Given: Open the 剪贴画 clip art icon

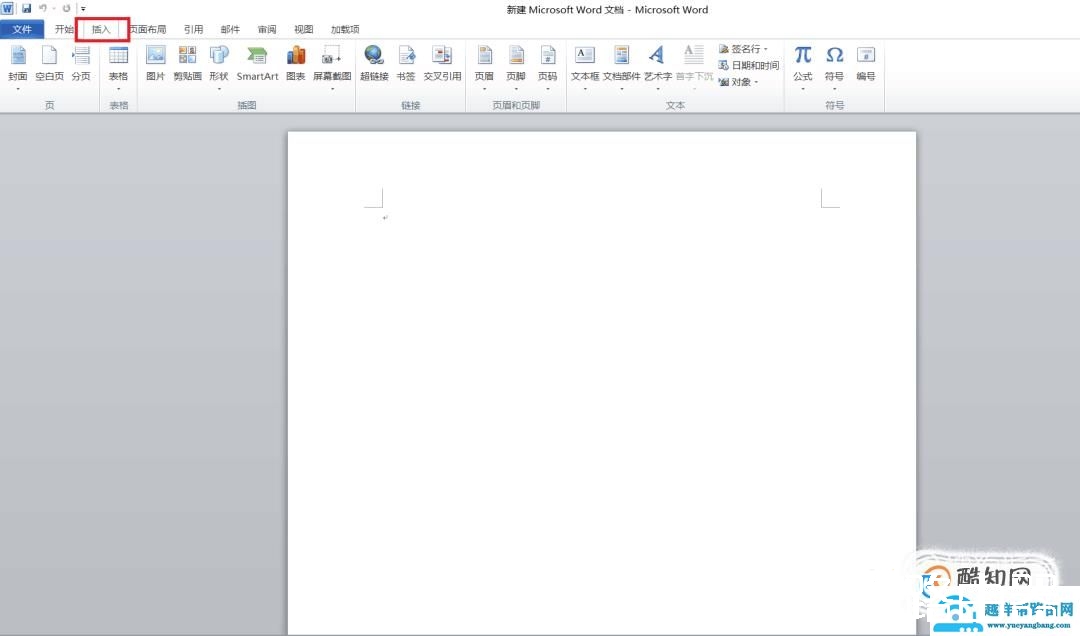Looking at the screenshot, I should (x=187, y=62).
